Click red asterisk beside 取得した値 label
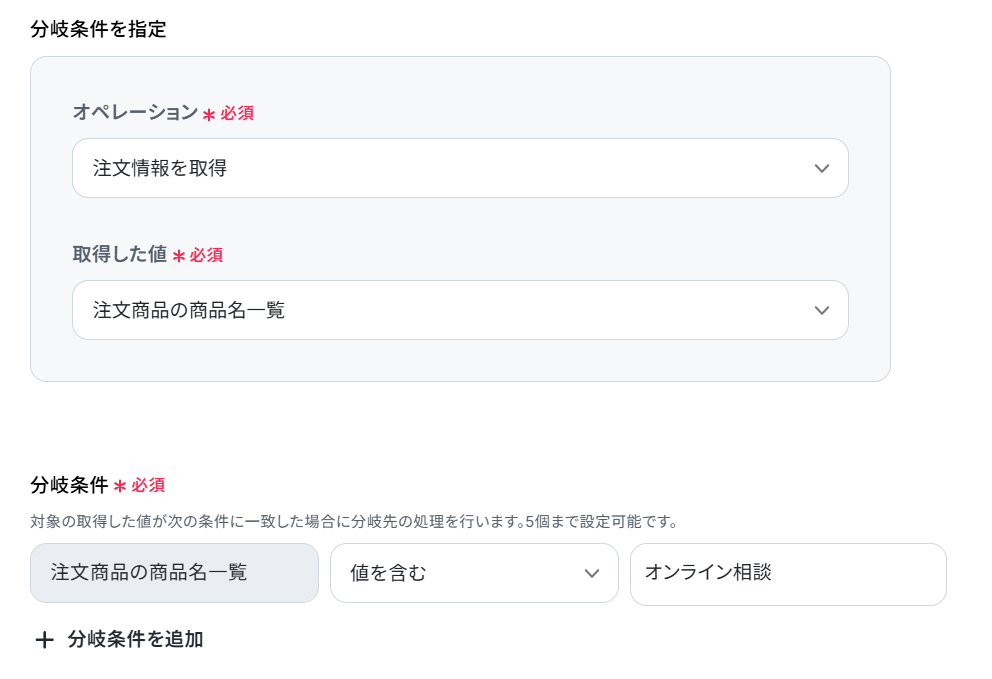992x679 pixels. (178, 256)
